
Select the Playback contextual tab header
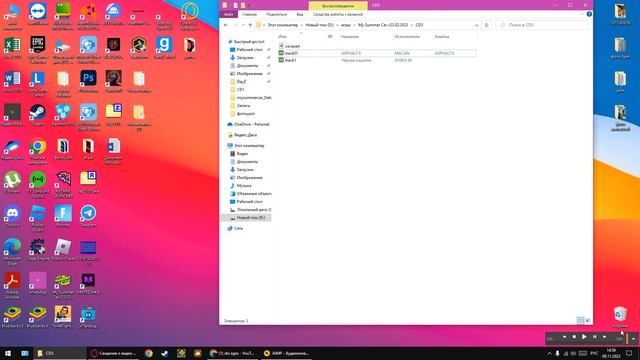pos(338,6)
